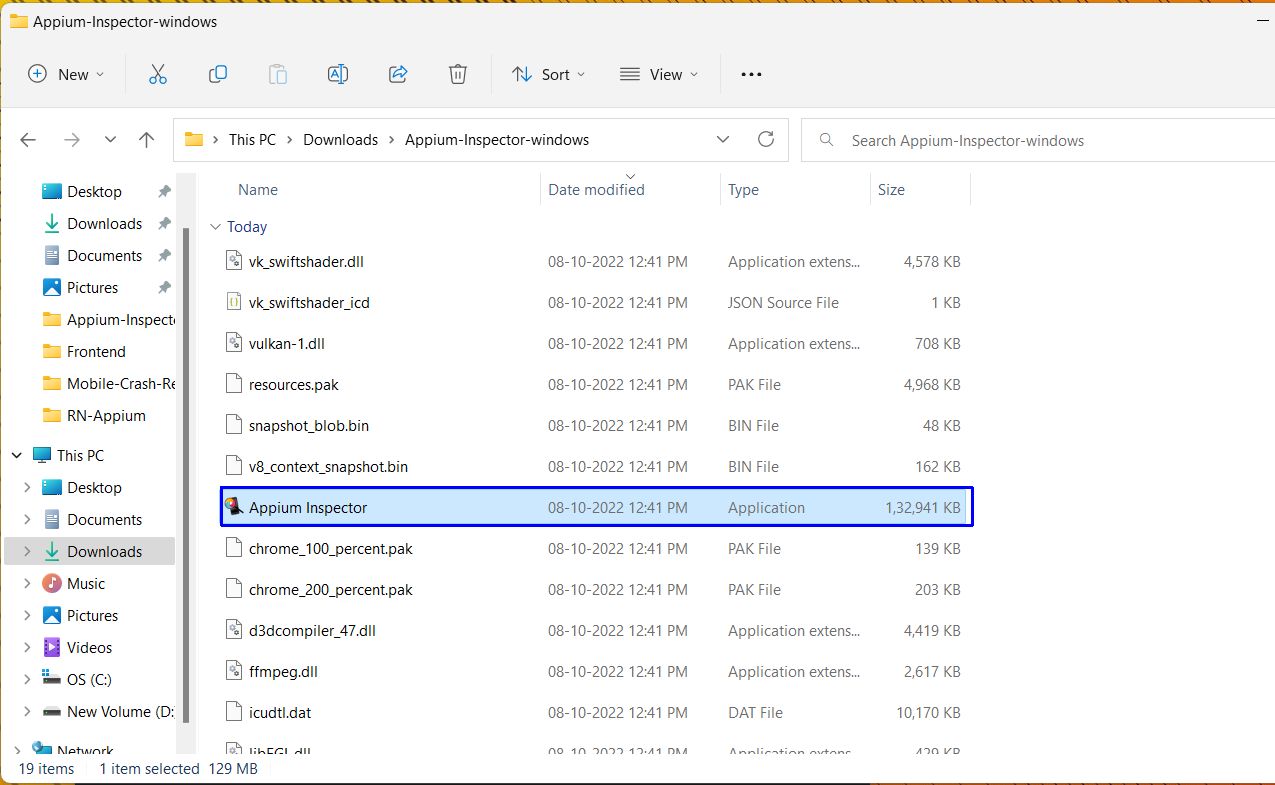Click the JSON Source File type cell
The width and height of the screenshot is (1275, 785).
tap(783, 302)
